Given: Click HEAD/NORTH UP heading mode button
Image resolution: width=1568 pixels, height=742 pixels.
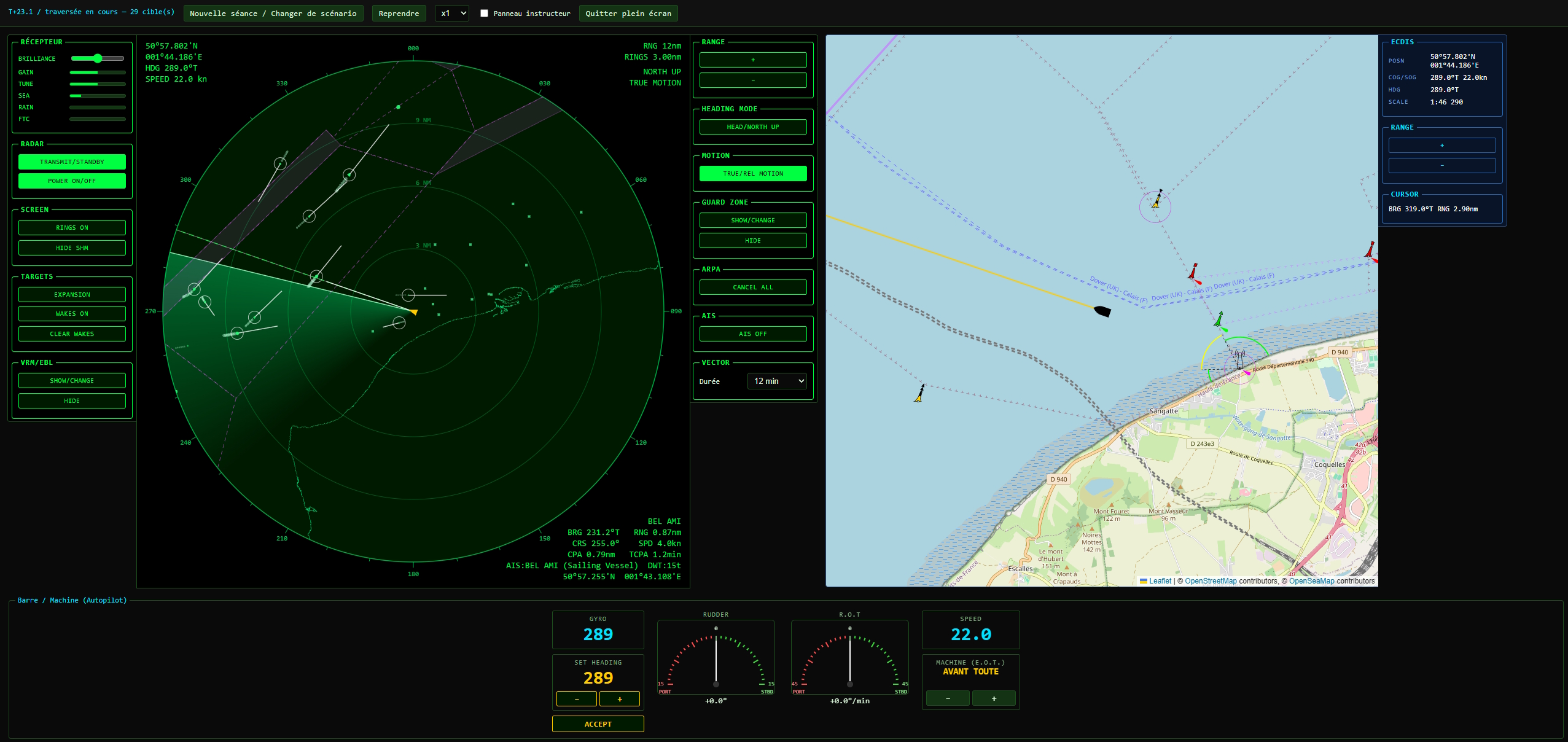Looking at the screenshot, I should [x=753, y=127].
